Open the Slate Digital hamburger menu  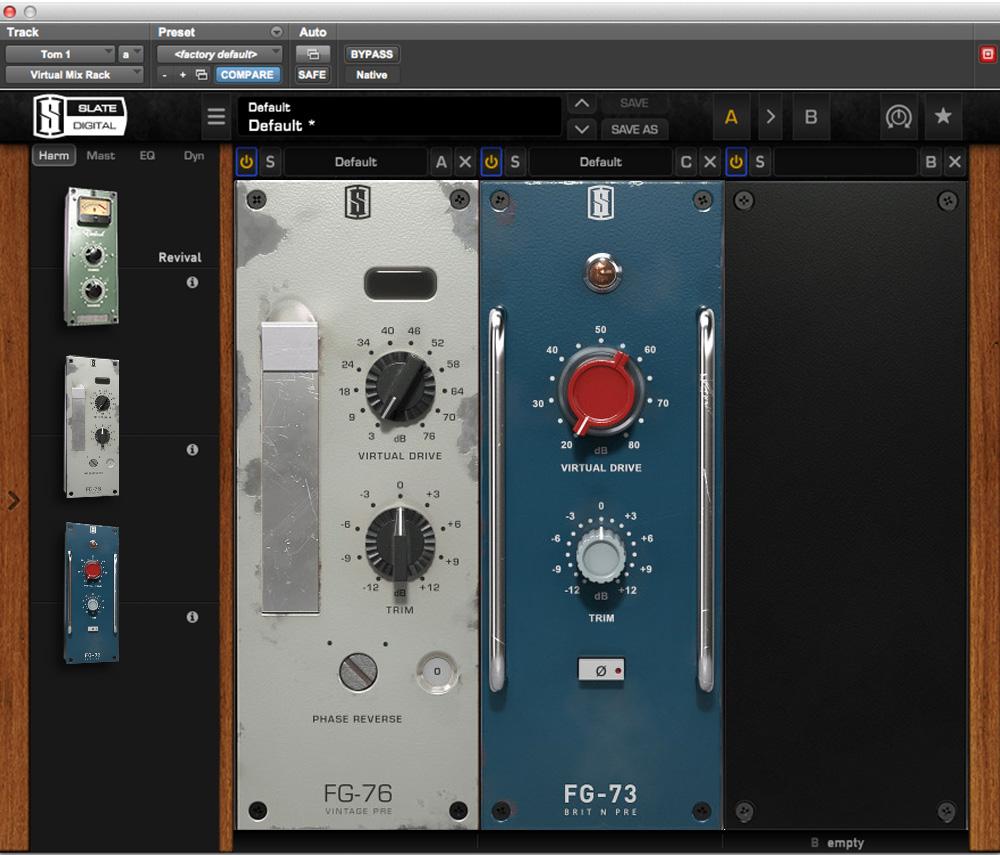click(216, 117)
